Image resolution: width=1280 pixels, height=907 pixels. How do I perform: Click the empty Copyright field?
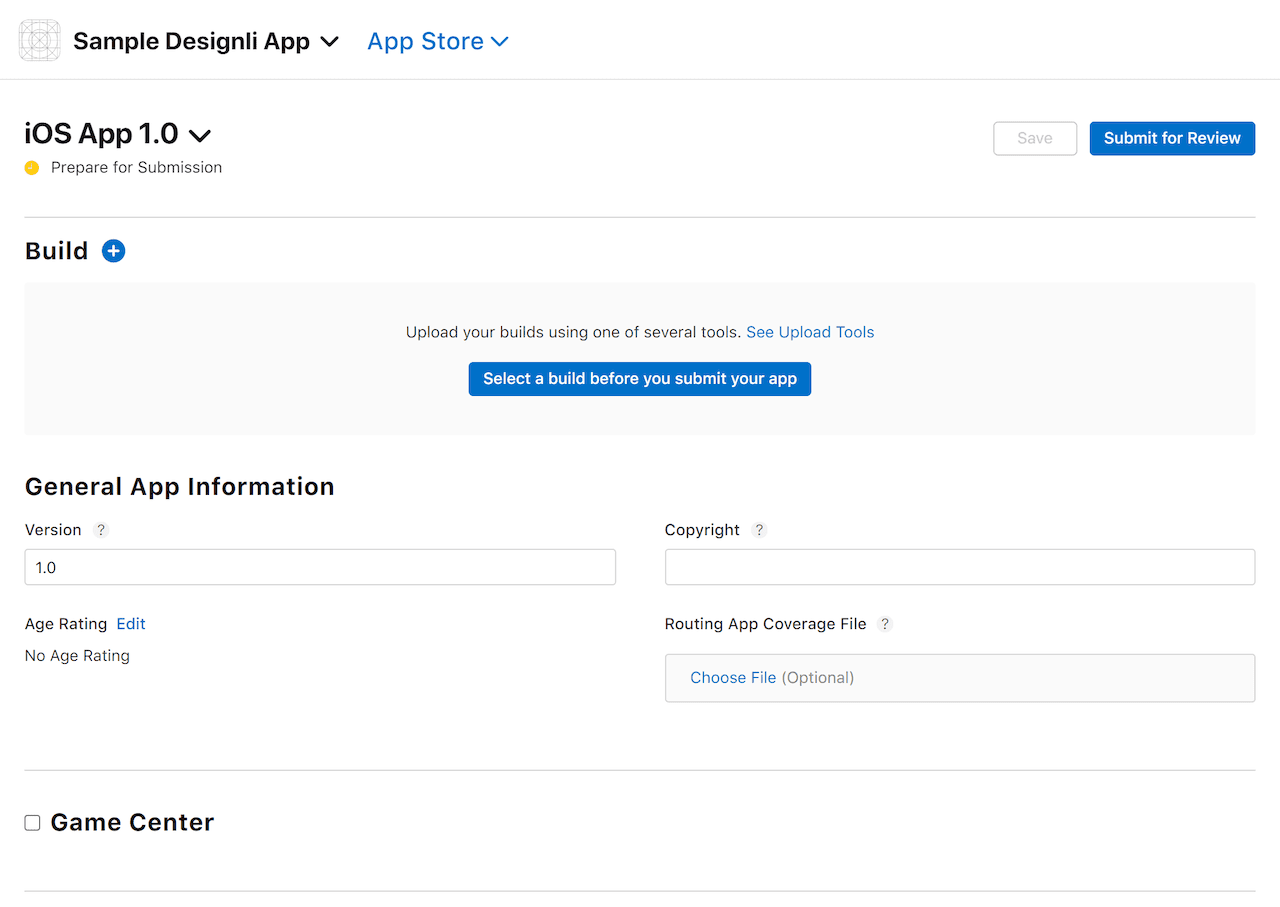click(x=959, y=567)
